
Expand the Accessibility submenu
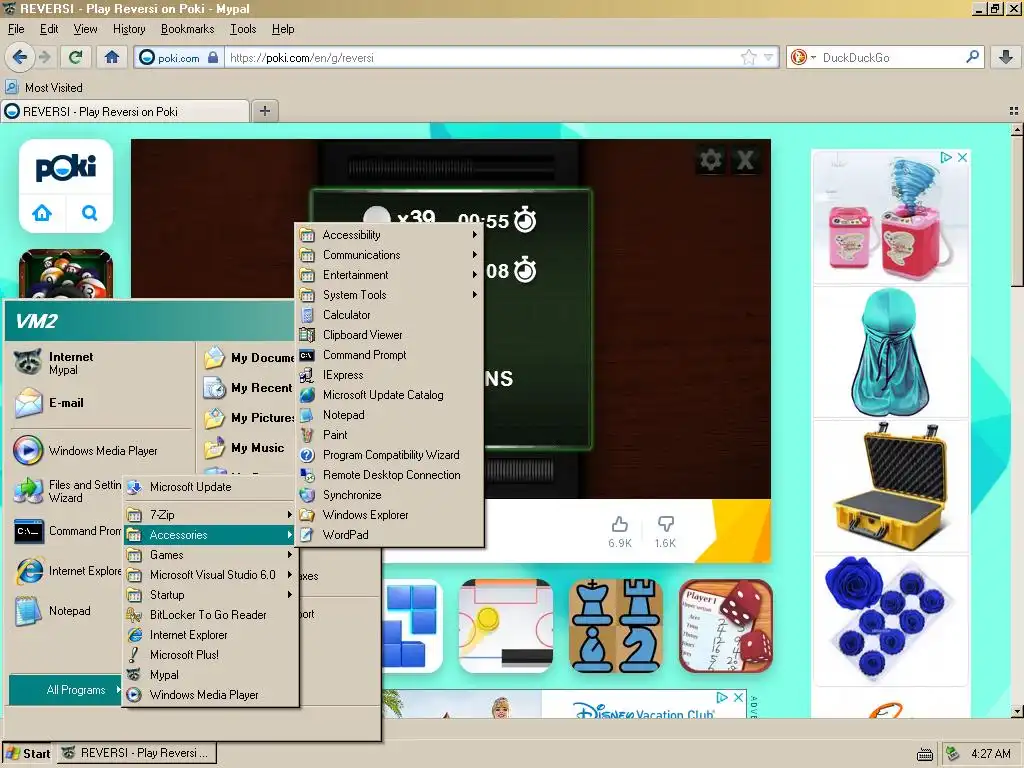(390, 235)
